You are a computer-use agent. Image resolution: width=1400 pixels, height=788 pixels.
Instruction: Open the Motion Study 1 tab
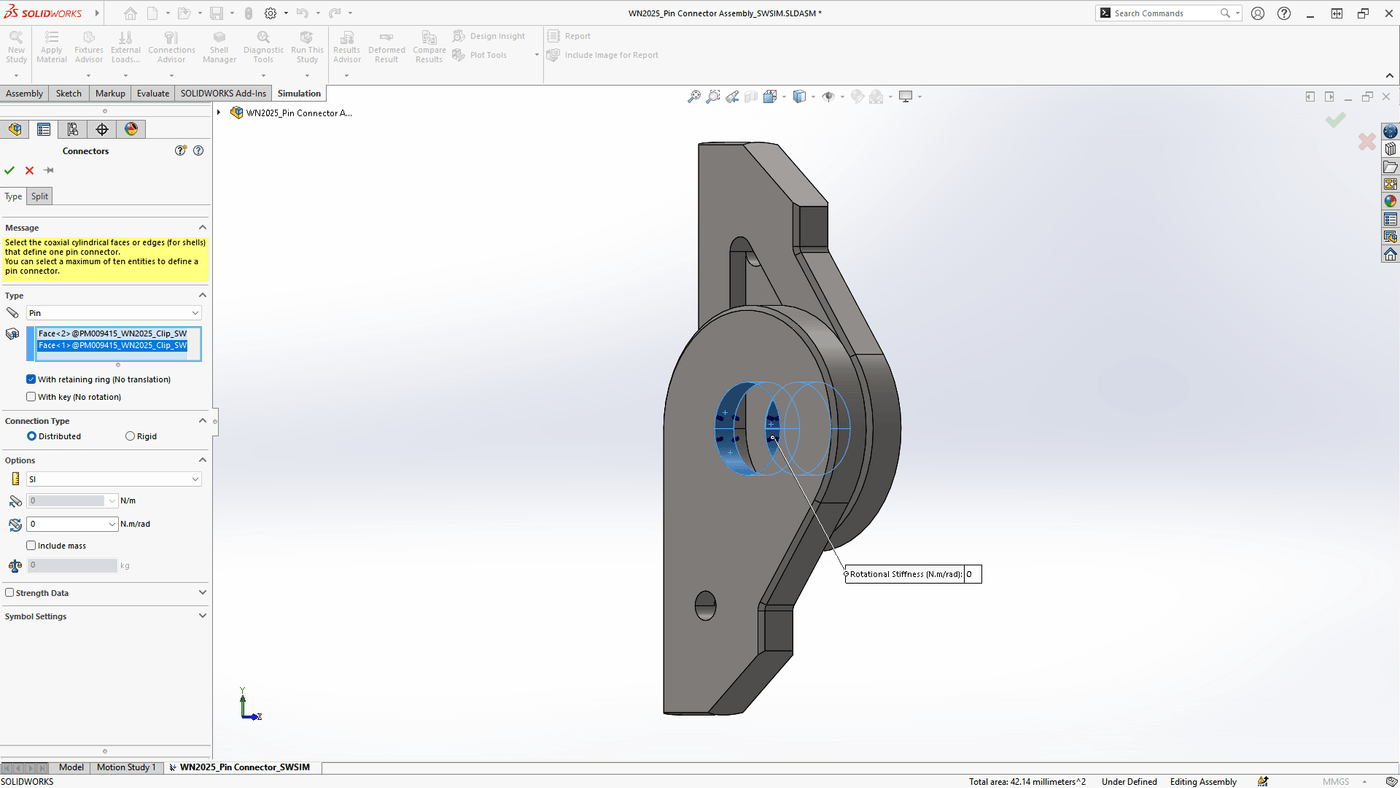pos(126,767)
